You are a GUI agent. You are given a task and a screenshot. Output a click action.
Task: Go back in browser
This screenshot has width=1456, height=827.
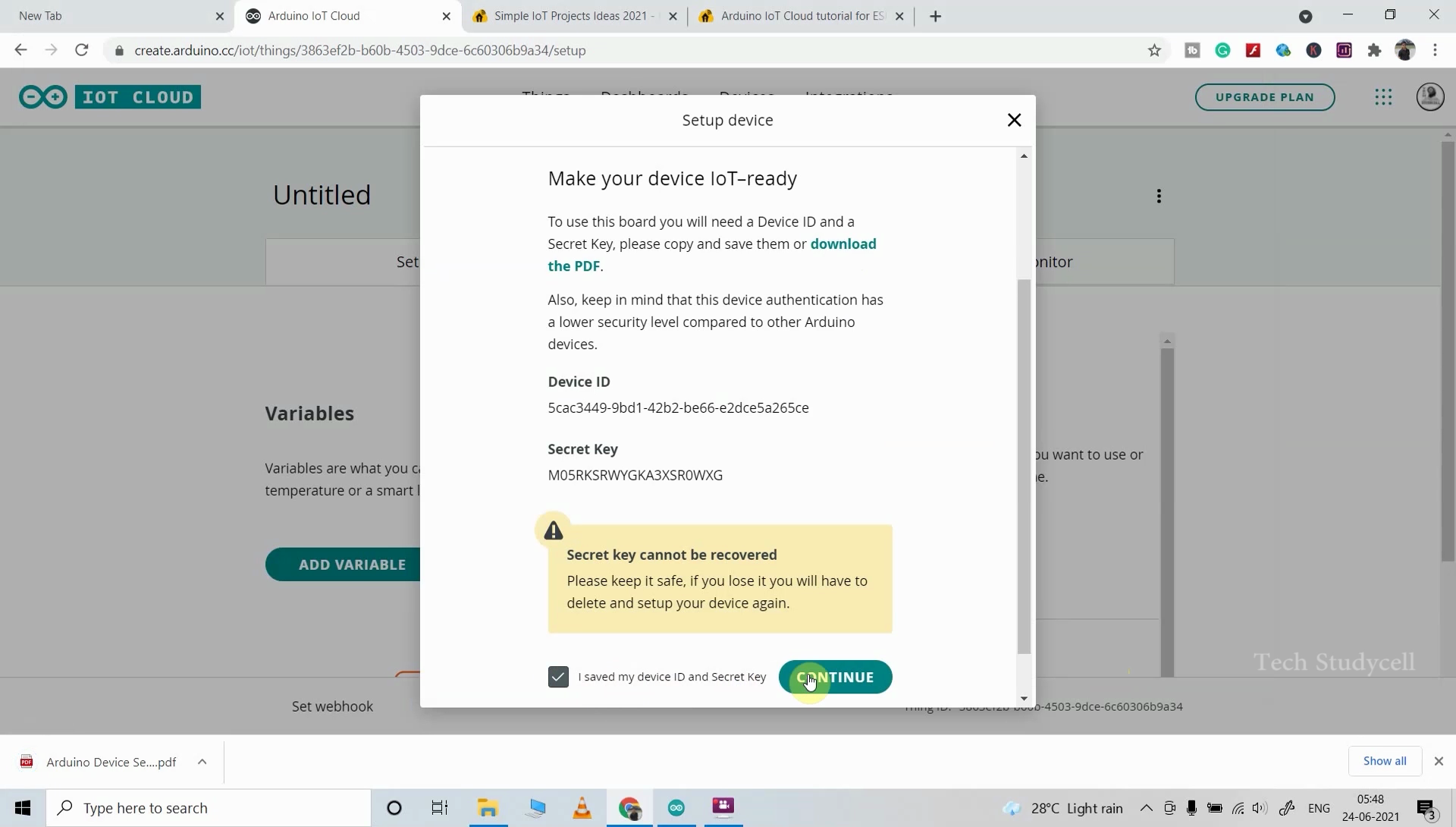click(x=20, y=50)
